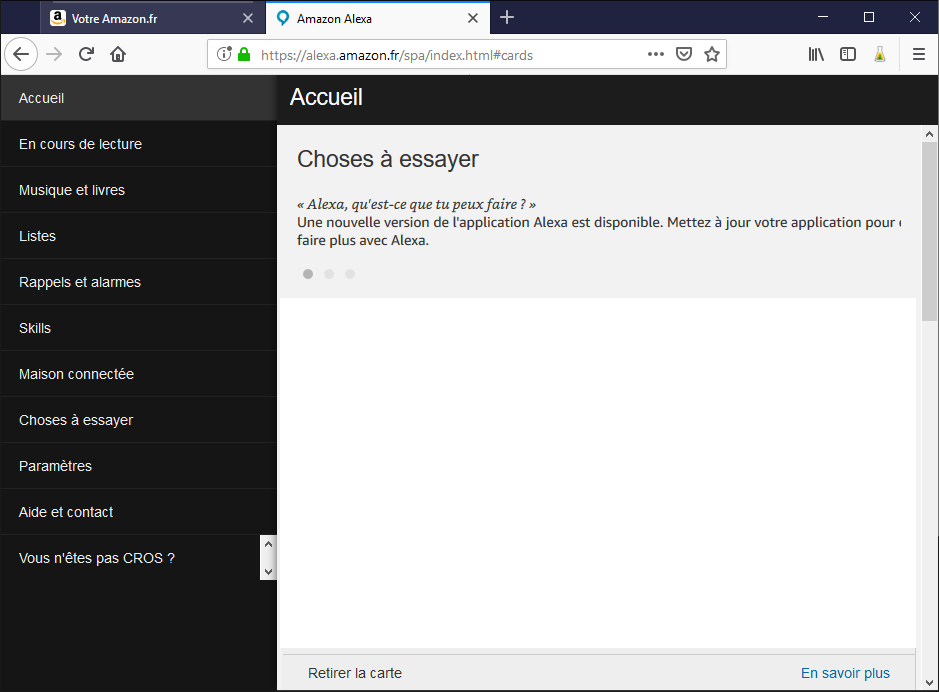Save page to Pocket

pos(684,54)
